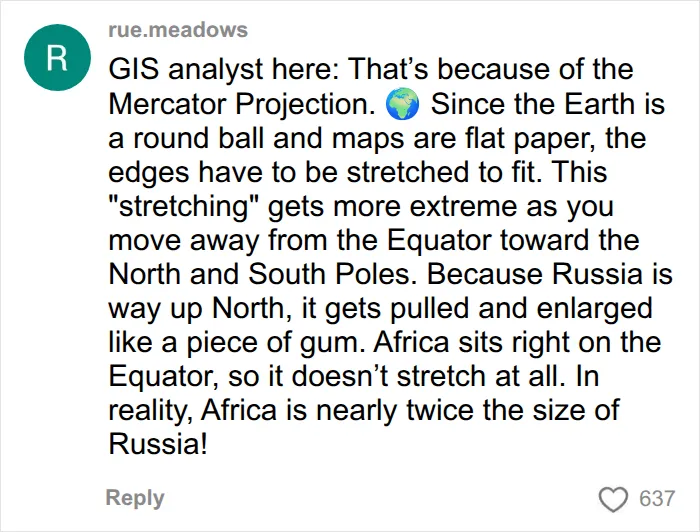Click "Because Russia is" text
The image size is (700, 532).
550,274
